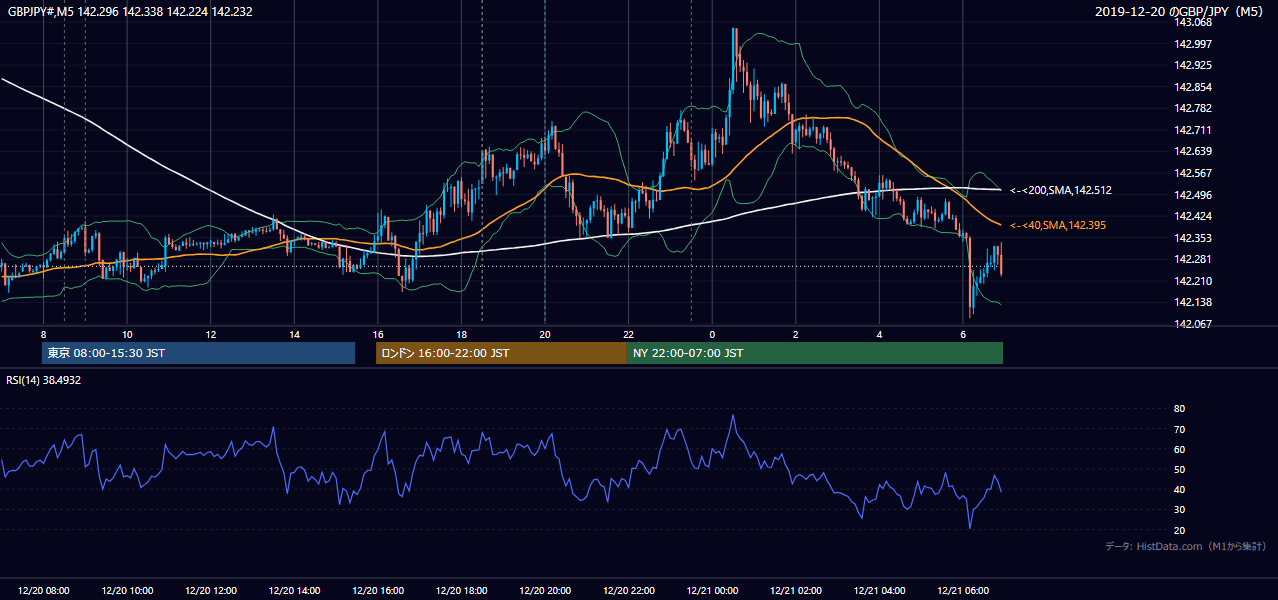This screenshot has width=1278, height=600.
Task: Click the hour 16 tick on the price chart axis
Action: (378, 334)
